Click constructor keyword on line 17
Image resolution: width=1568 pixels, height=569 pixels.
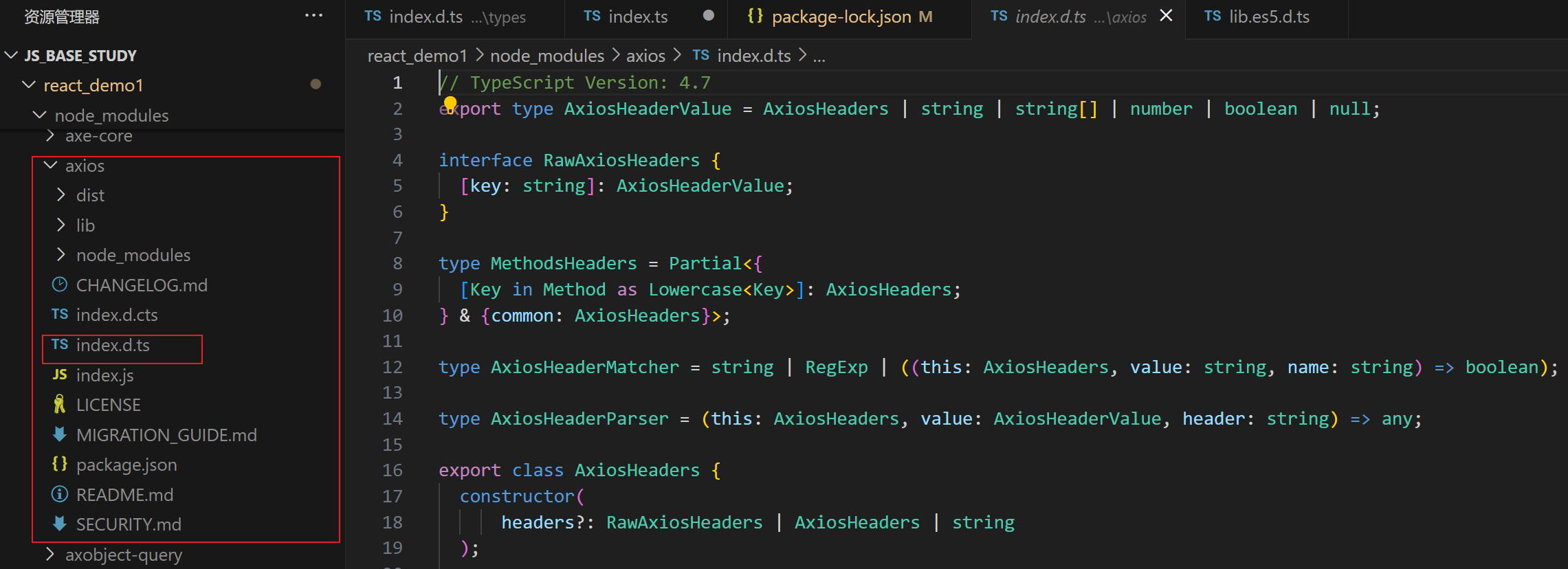tap(517, 496)
